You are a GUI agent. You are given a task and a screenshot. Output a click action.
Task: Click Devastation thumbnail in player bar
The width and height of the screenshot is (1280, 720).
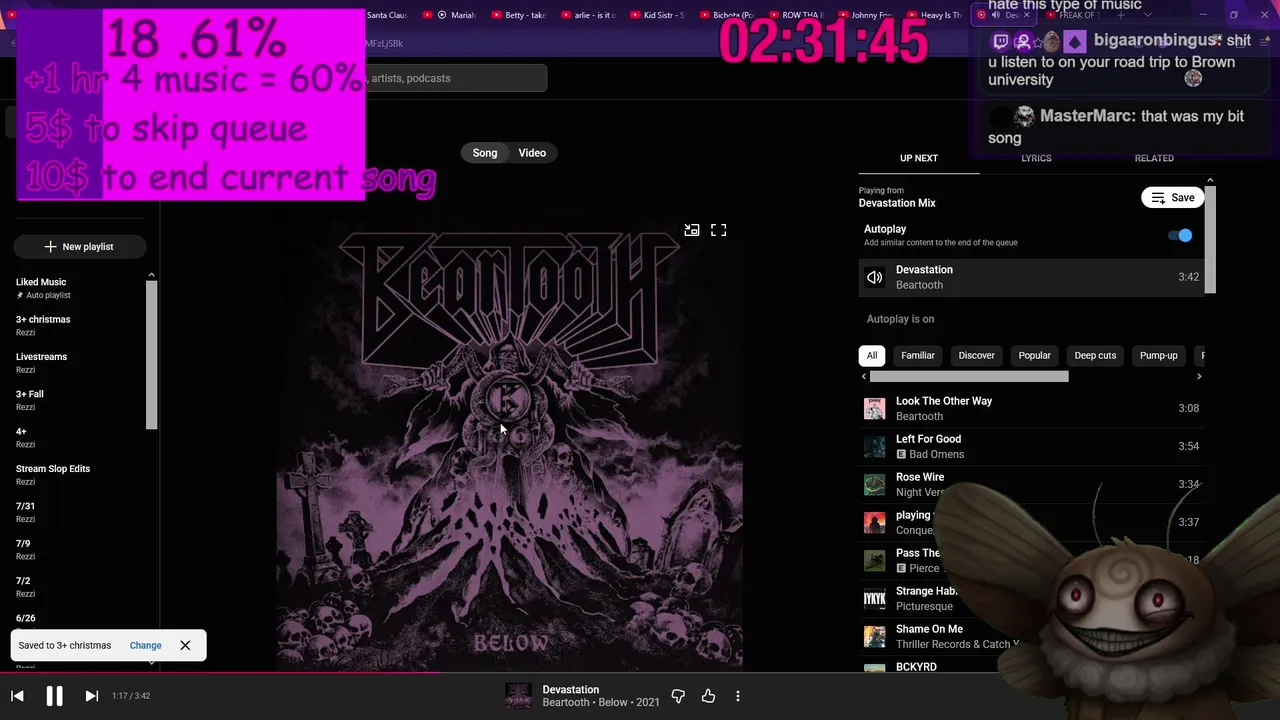(518, 696)
